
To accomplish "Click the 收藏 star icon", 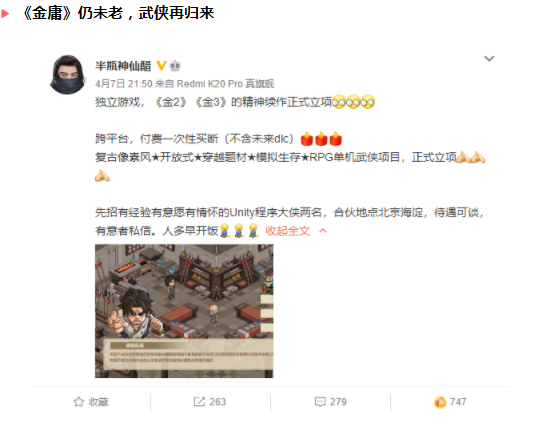I will tap(79, 402).
